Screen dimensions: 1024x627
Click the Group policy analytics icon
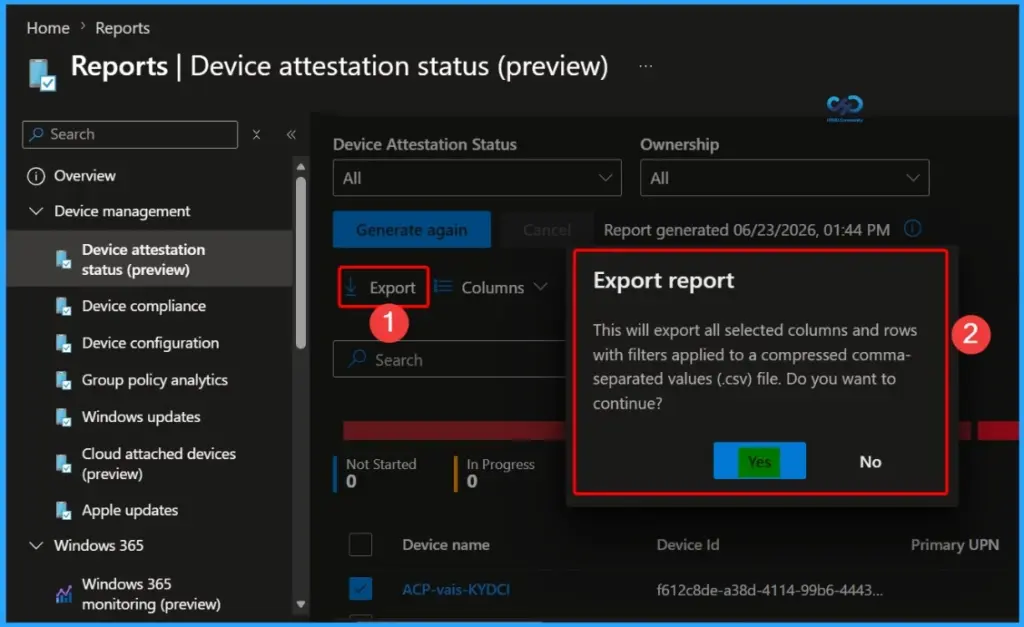click(x=63, y=380)
